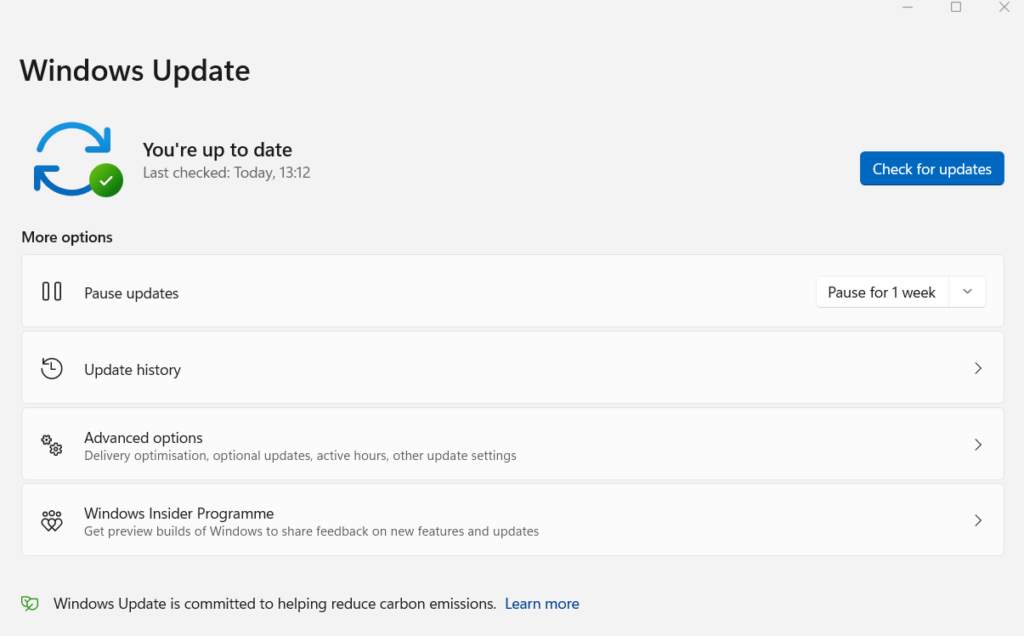
Task: Maximize the Windows Update window
Action: (956, 8)
